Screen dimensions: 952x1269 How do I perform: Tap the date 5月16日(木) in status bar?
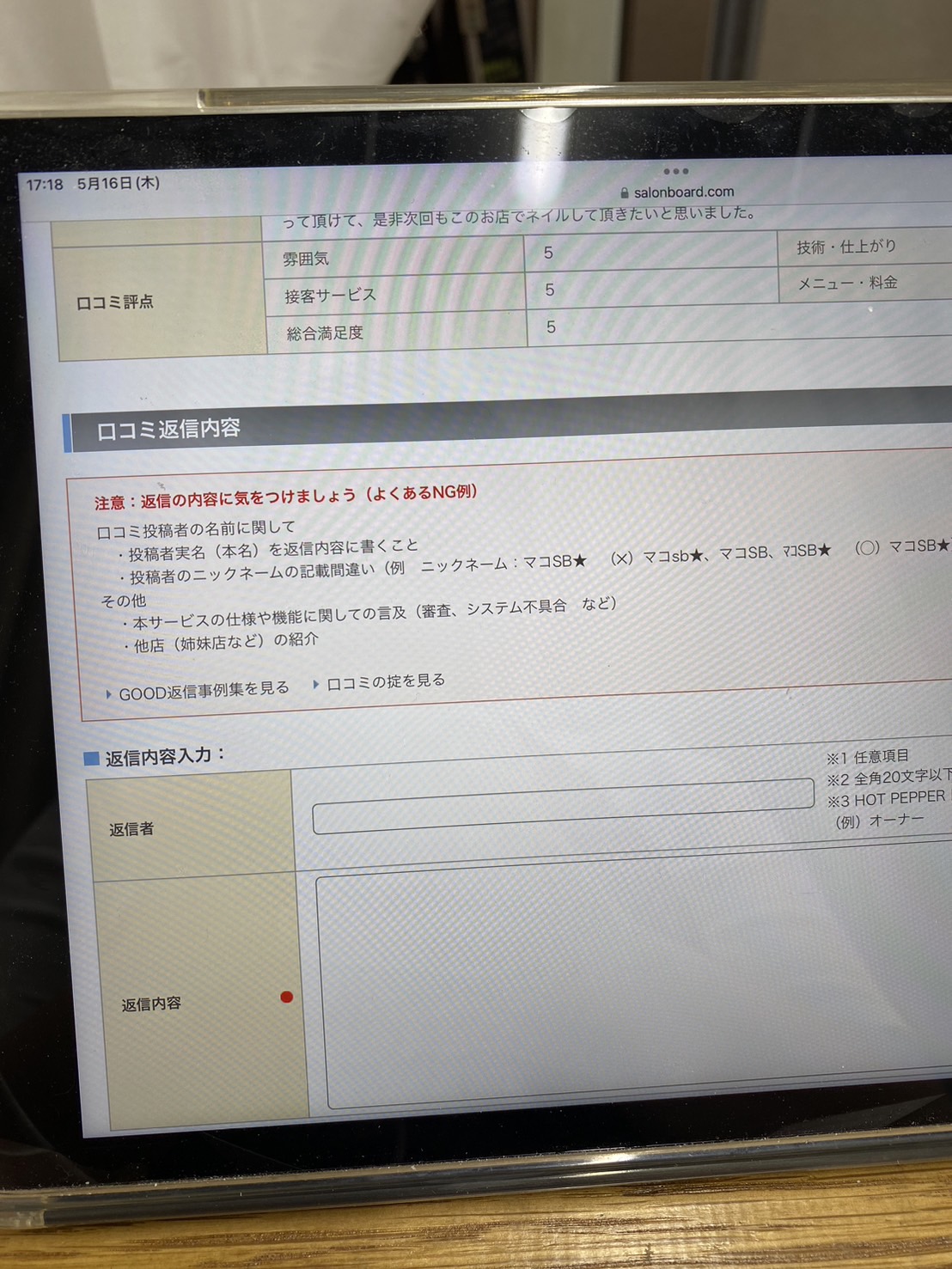pyautogui.click(x=119, y=183)
